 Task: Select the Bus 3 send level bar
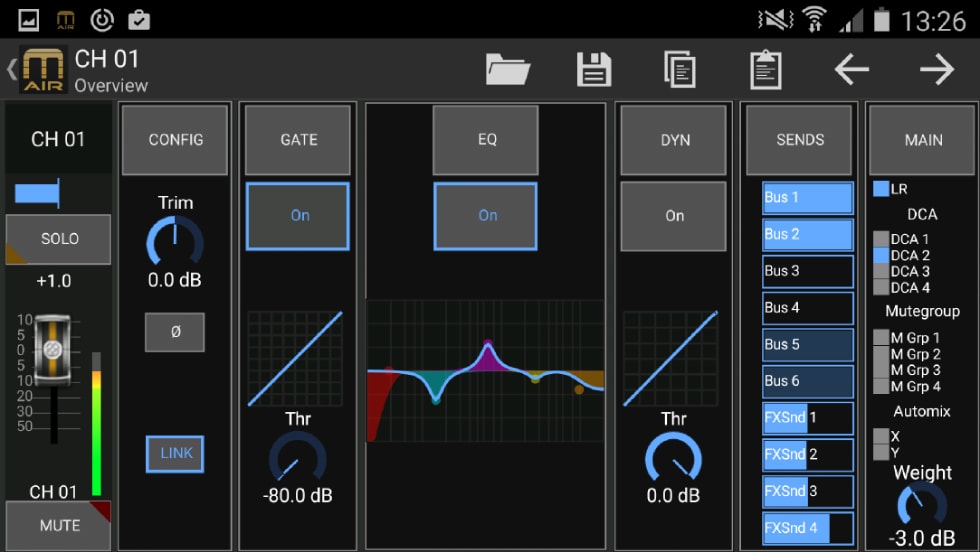pos(808,271)
